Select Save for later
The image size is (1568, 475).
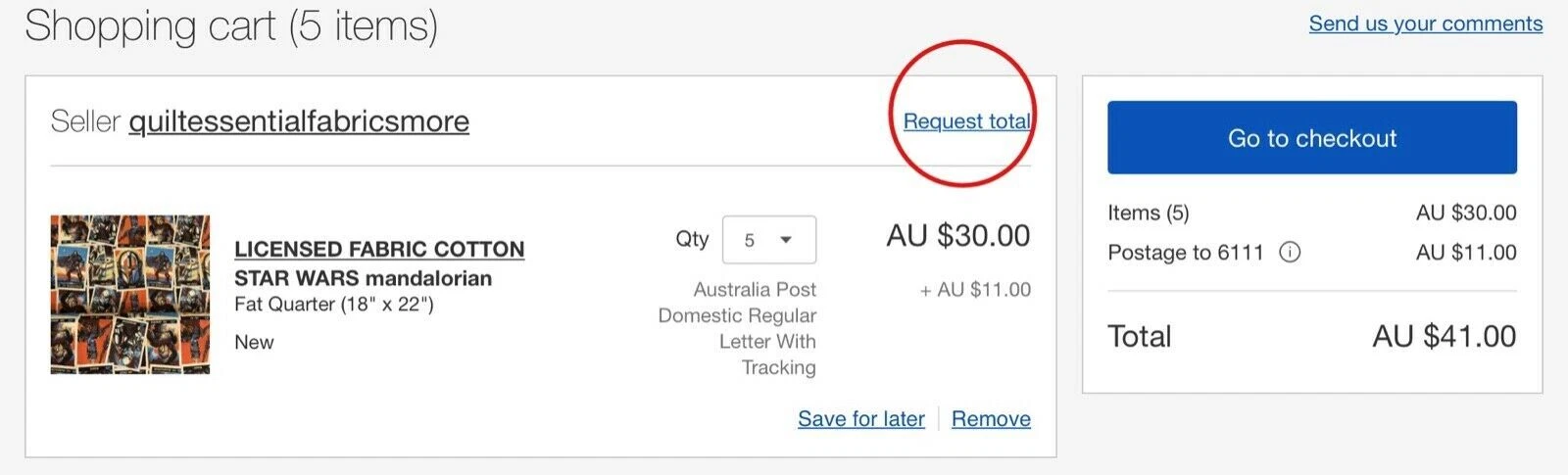[x=861, y=419]
